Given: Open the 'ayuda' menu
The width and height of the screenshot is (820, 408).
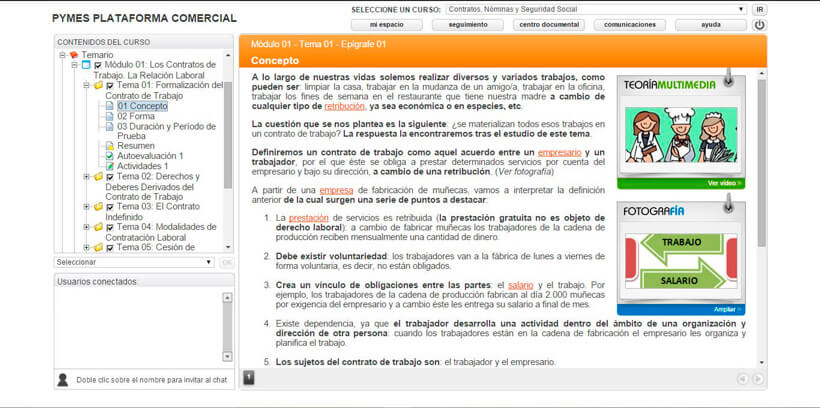Looking at the screenshot, I should 711,25.
